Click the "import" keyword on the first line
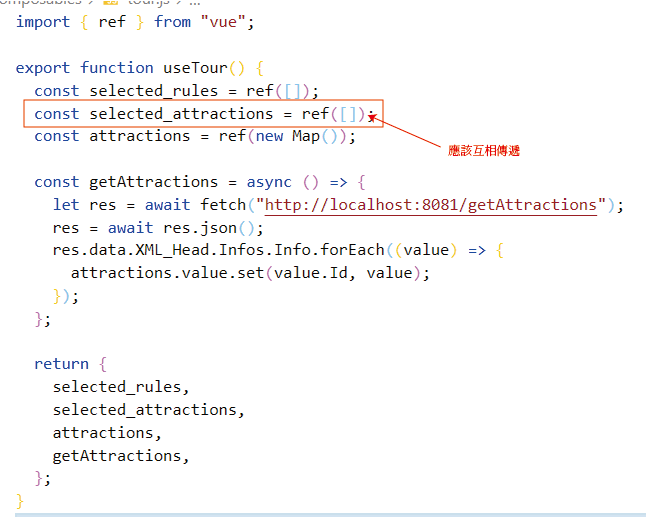The width and height of the screenshot is (646, 517). (43, 22)
